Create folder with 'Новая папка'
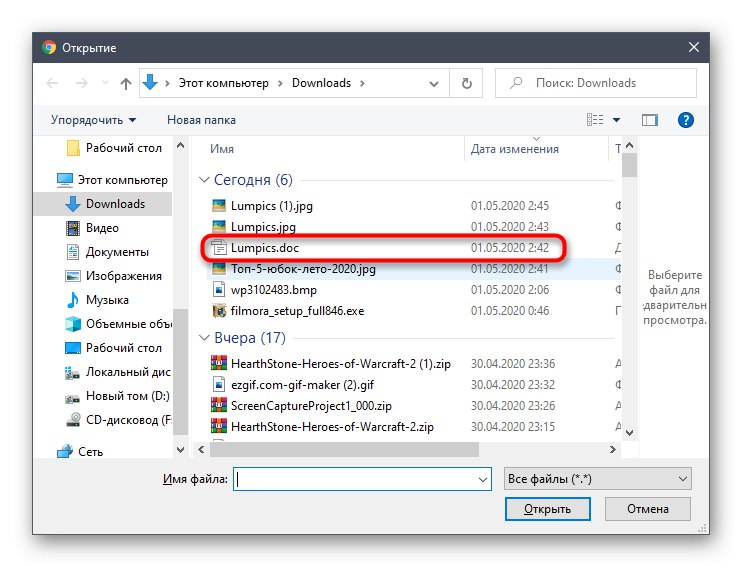 (x=201, y=120)
